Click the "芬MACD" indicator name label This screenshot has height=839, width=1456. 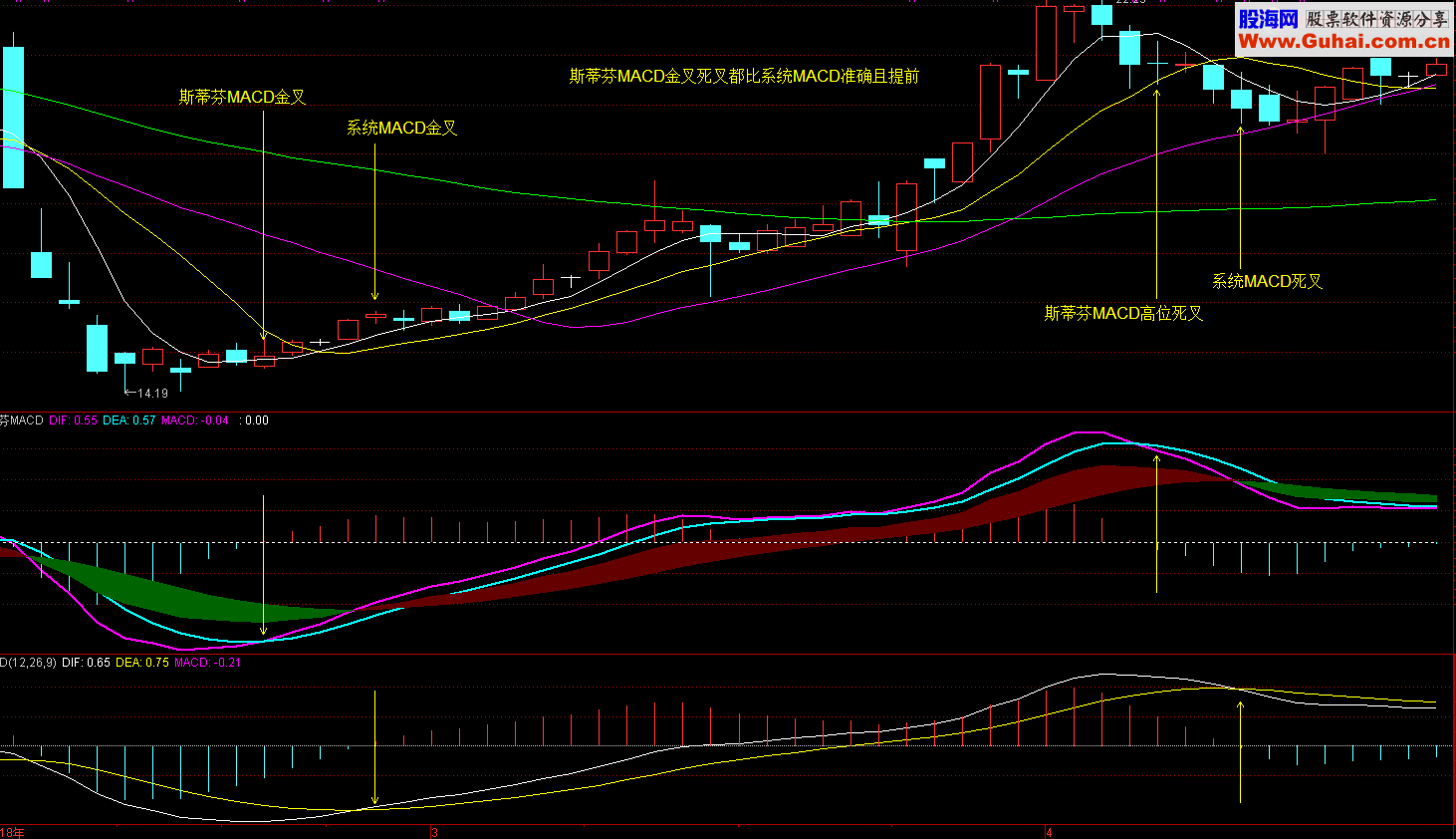pos(22,420)
